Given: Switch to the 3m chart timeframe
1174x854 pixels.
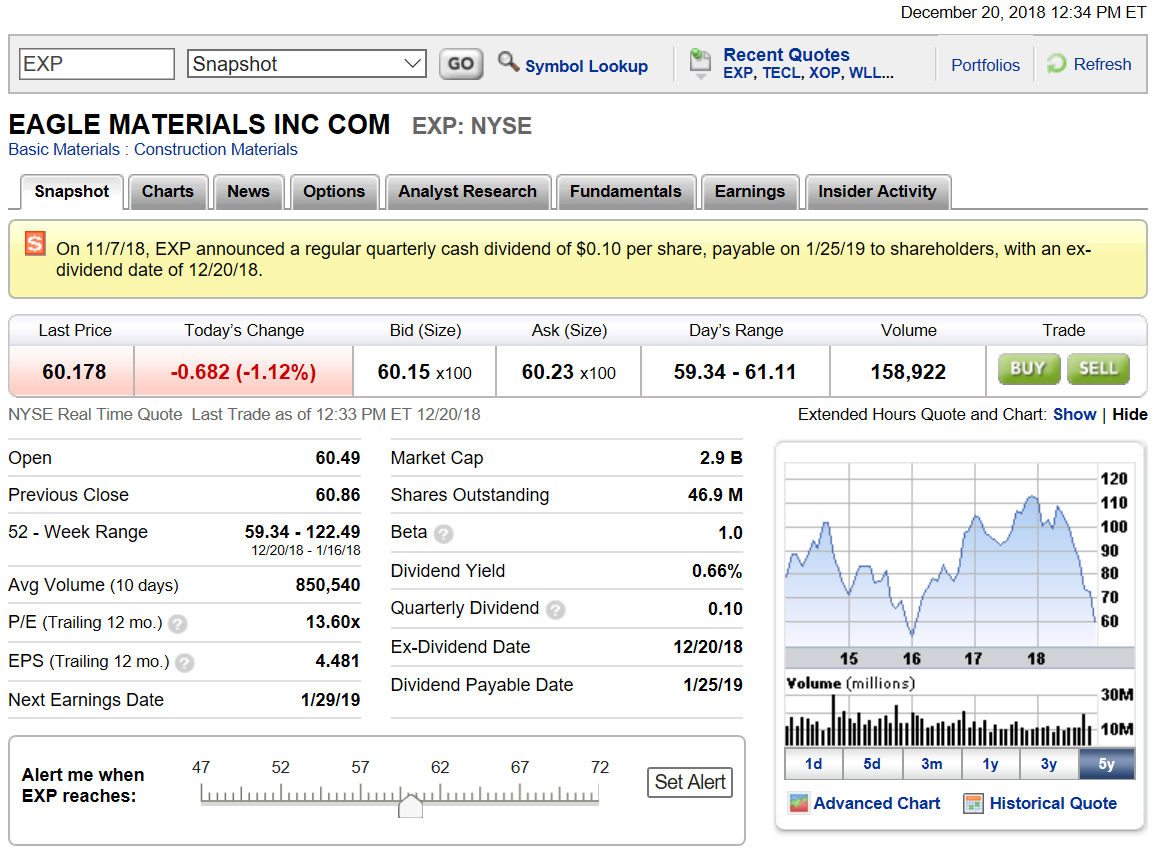Looking at the screenshot, I should click(x=931, y=763).
